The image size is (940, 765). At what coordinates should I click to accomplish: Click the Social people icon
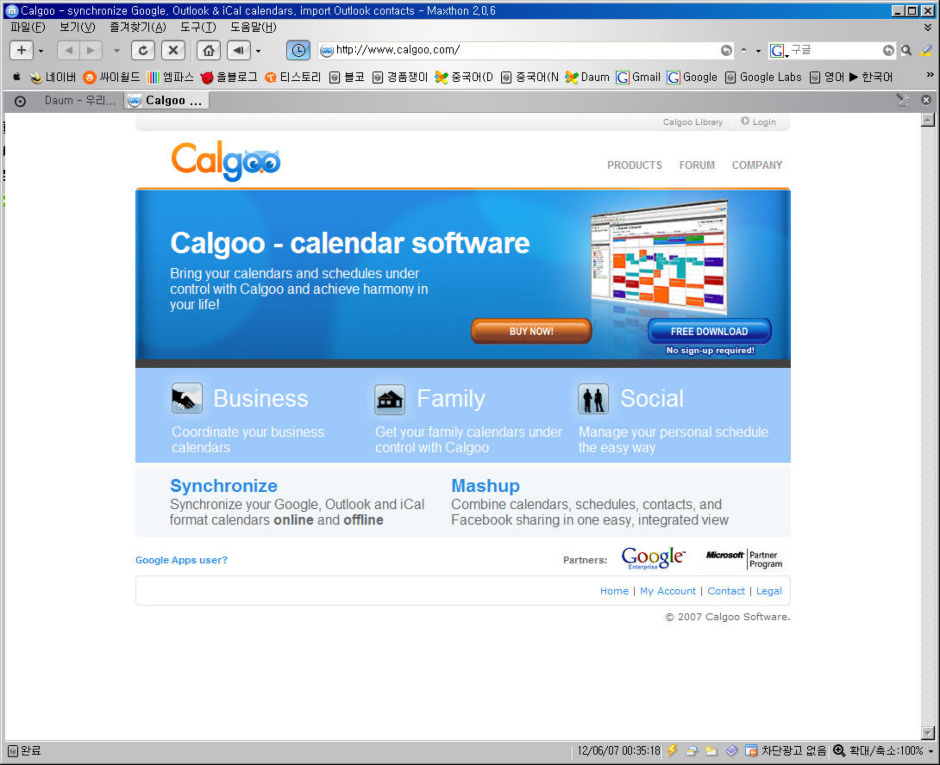point(593,399)
